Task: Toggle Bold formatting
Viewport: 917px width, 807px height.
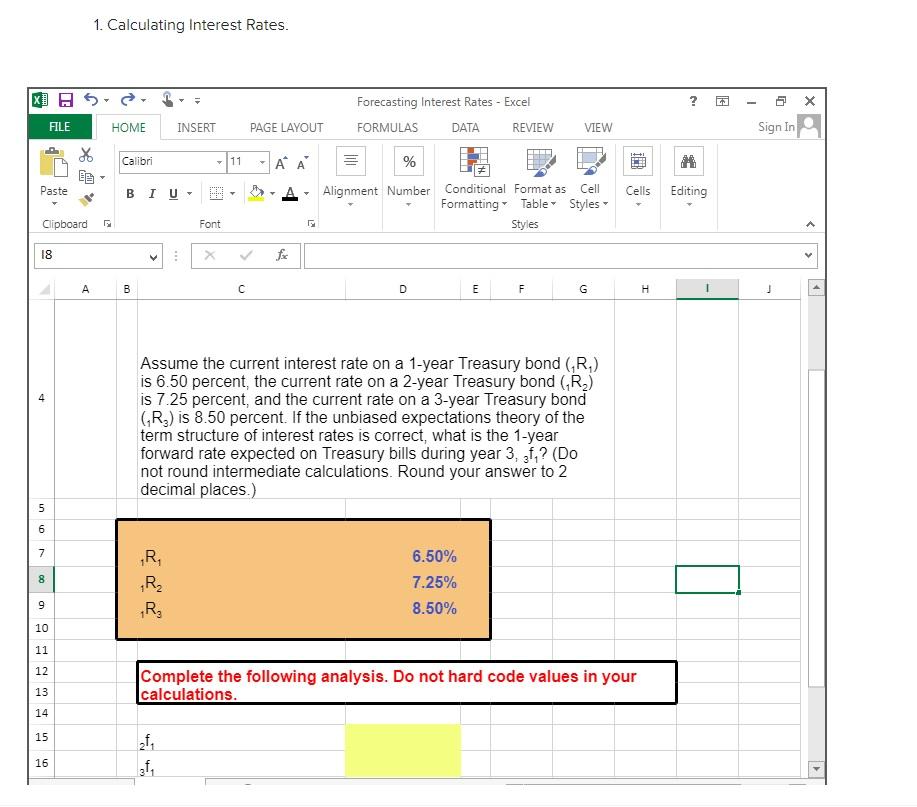Action: pos(130,194)
